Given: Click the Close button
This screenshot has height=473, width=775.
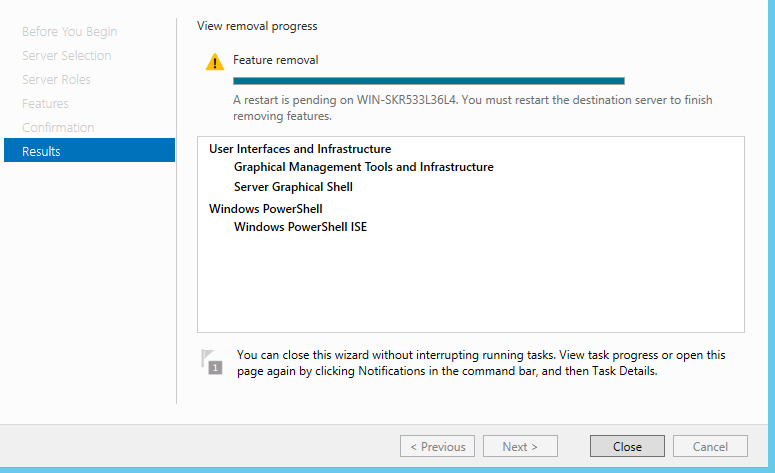Looking at the screenshot, I should 627,446.
